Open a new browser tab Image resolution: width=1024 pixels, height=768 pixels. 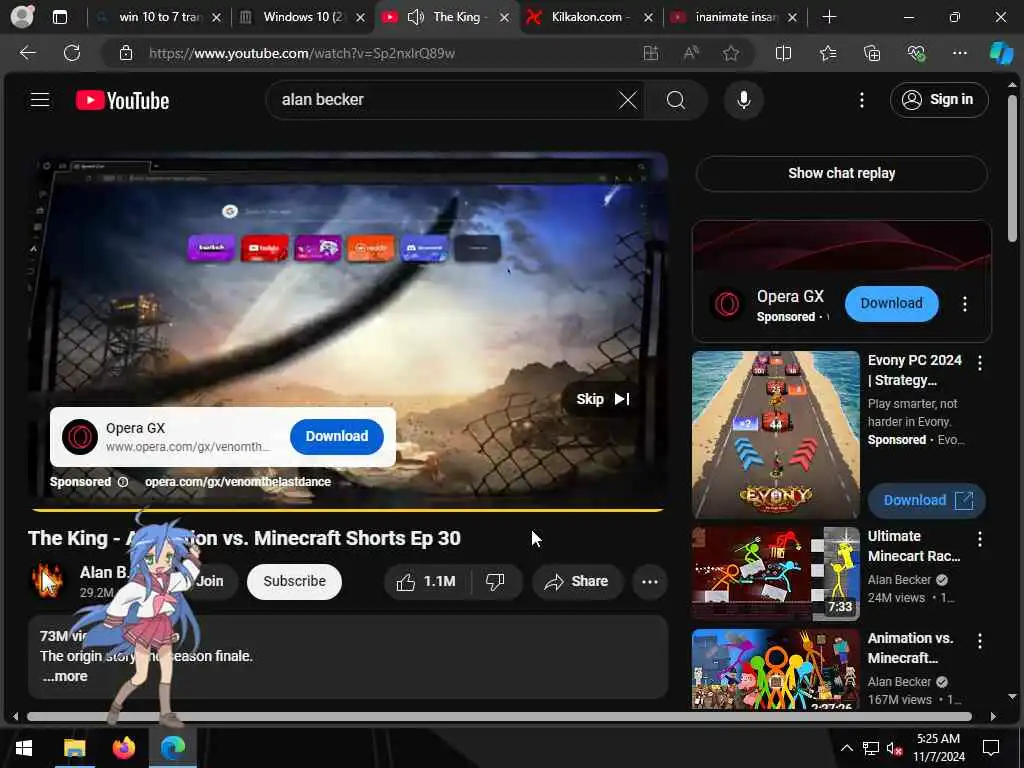829,17
